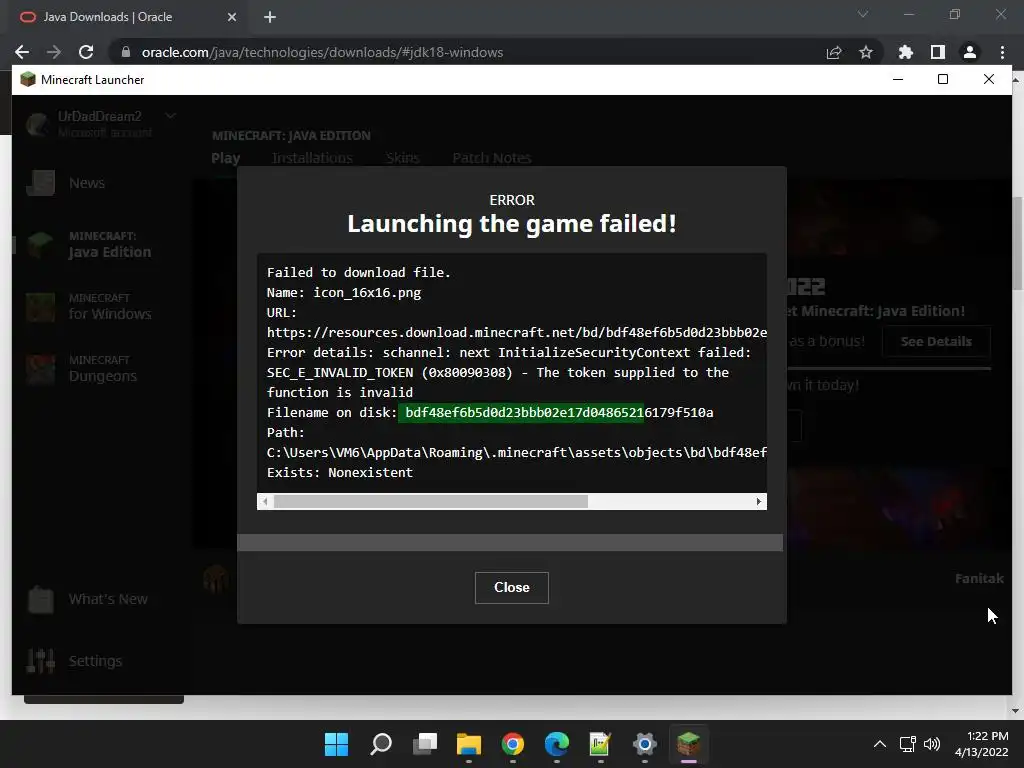Click the highlighted filename hash text
This screenshot has height=768, width=1024.
point(521,413)
